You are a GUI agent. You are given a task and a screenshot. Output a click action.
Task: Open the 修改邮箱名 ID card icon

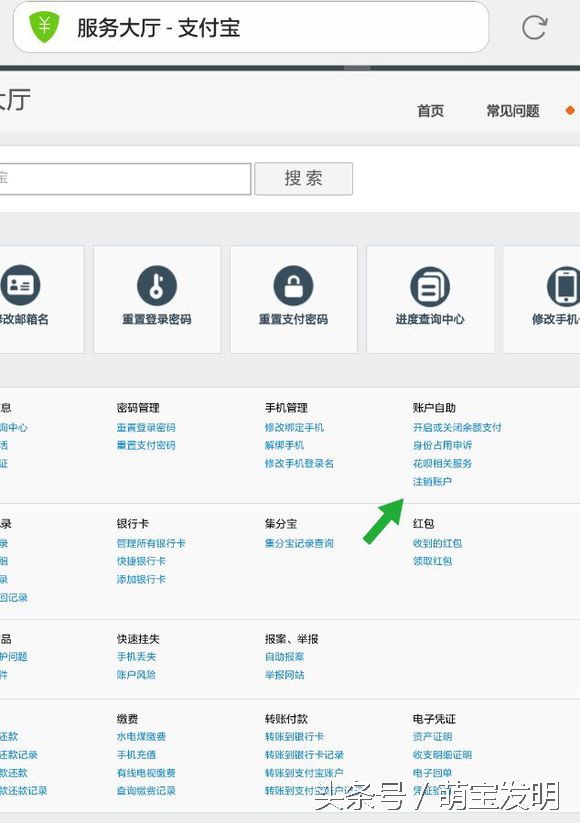click(41, 299)
